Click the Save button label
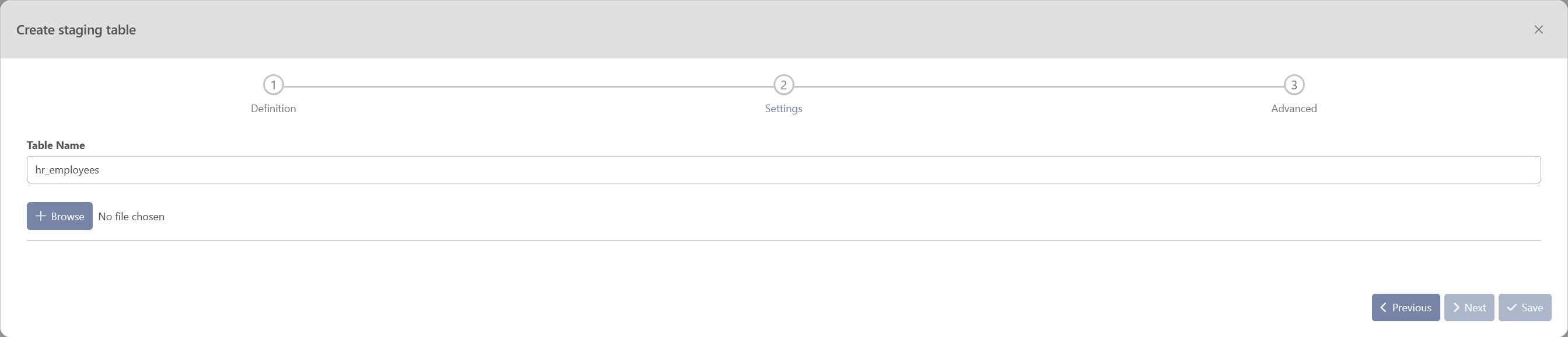Viewport: 1568px width, 337px height. pos(1532,308)
